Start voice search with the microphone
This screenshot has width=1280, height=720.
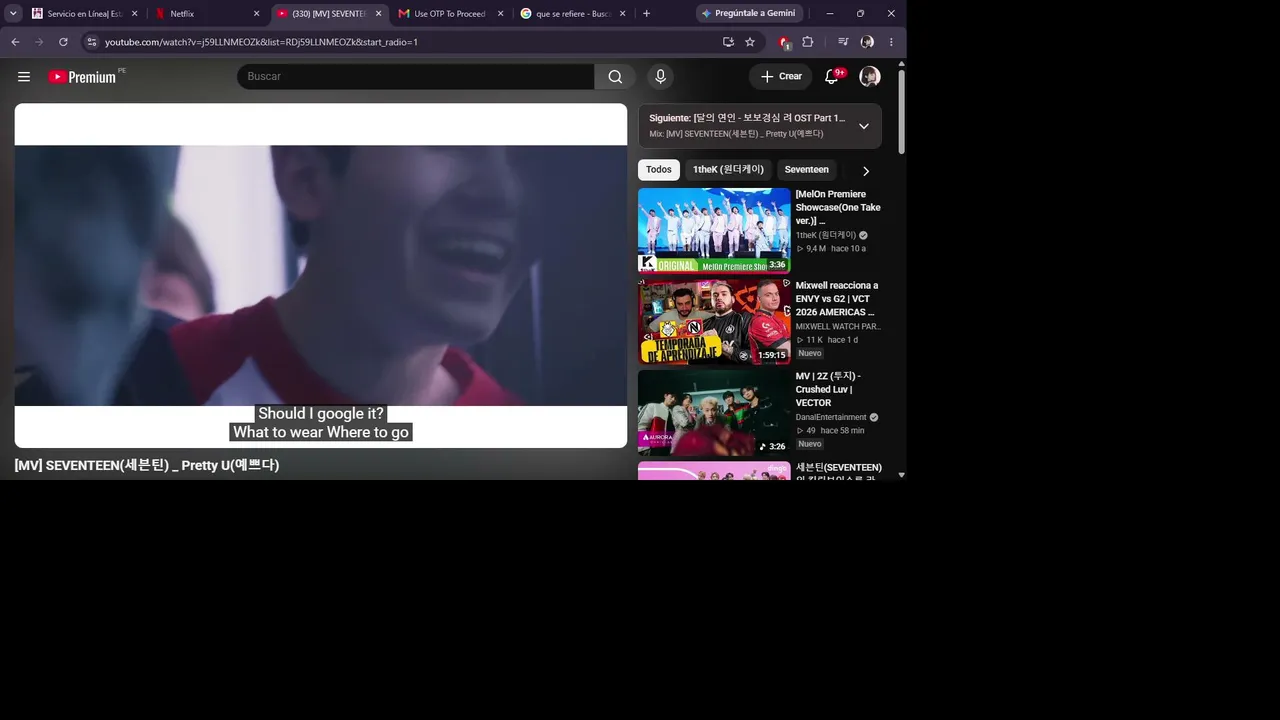[x=660, y=77]
